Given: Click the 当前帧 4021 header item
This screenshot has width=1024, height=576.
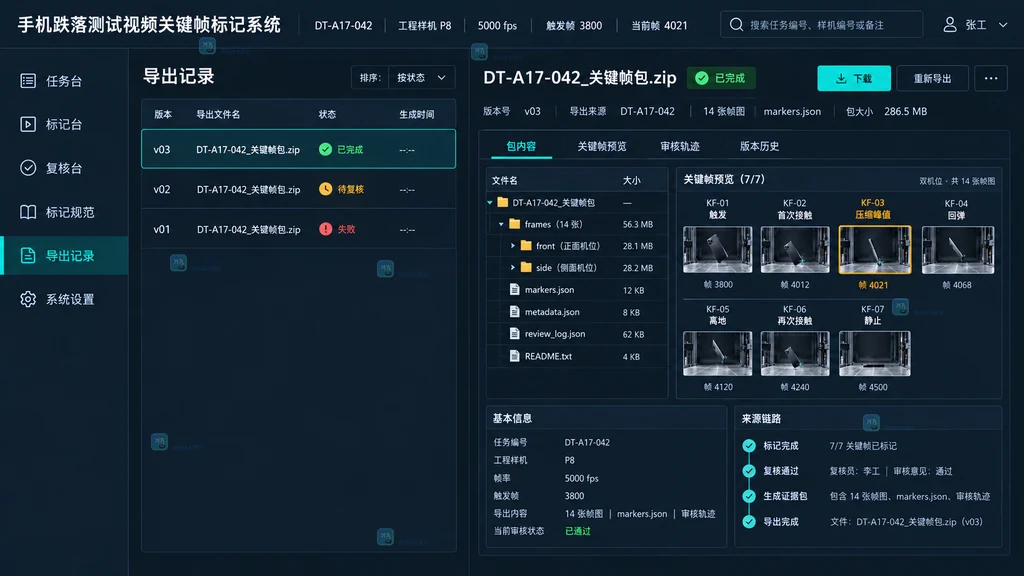Looking at the screenshot, I should 659,25.
